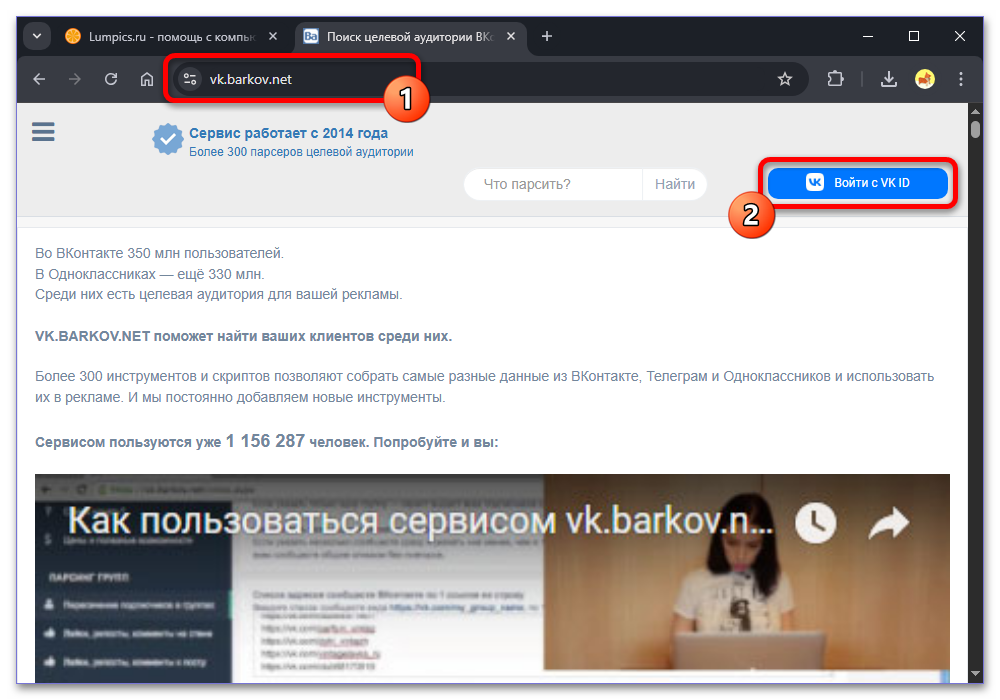
Task: Maximize the browser window
Action: tap(913, 36)
